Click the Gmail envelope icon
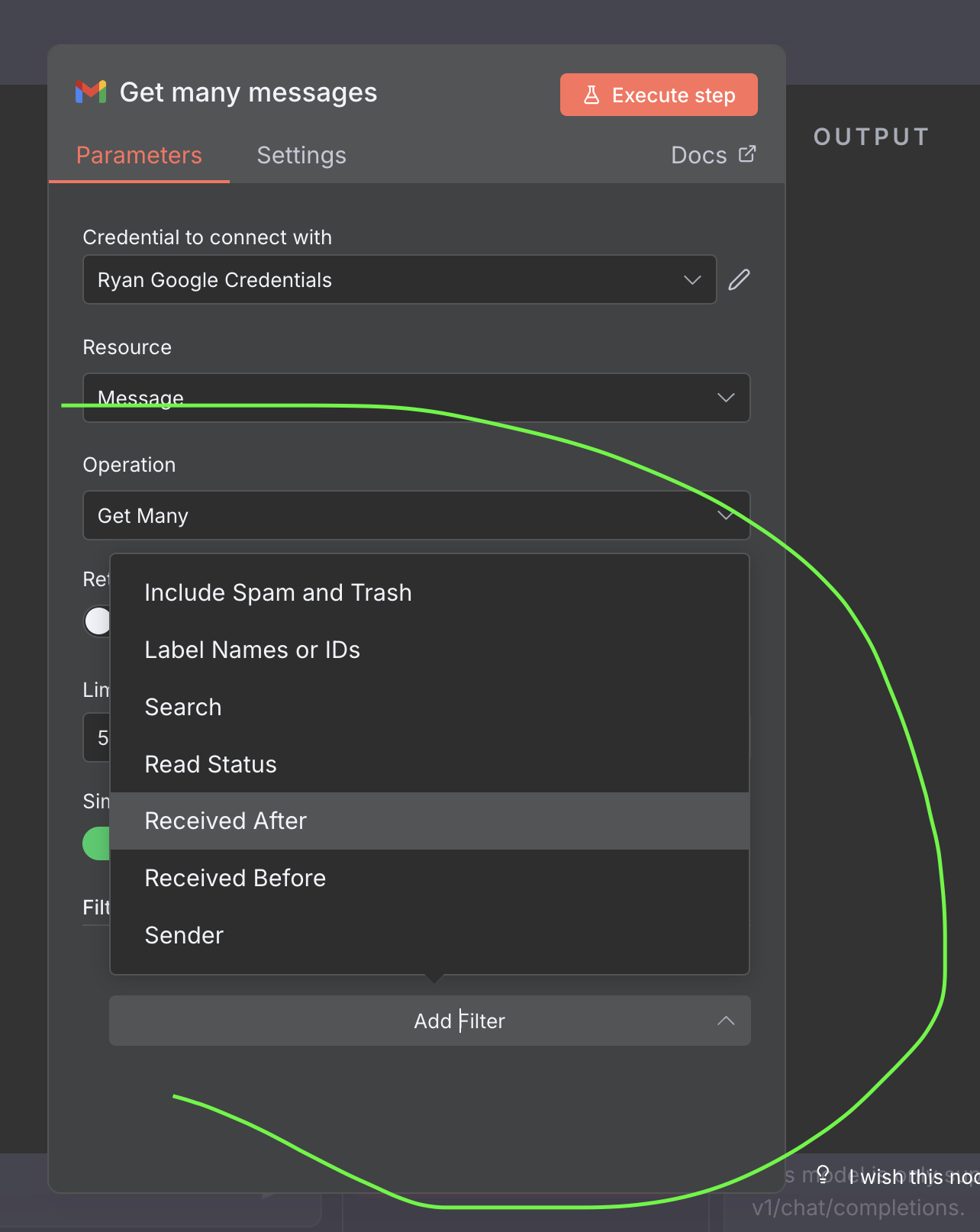This screenshot has height=1232, width=980. (91, 92)
